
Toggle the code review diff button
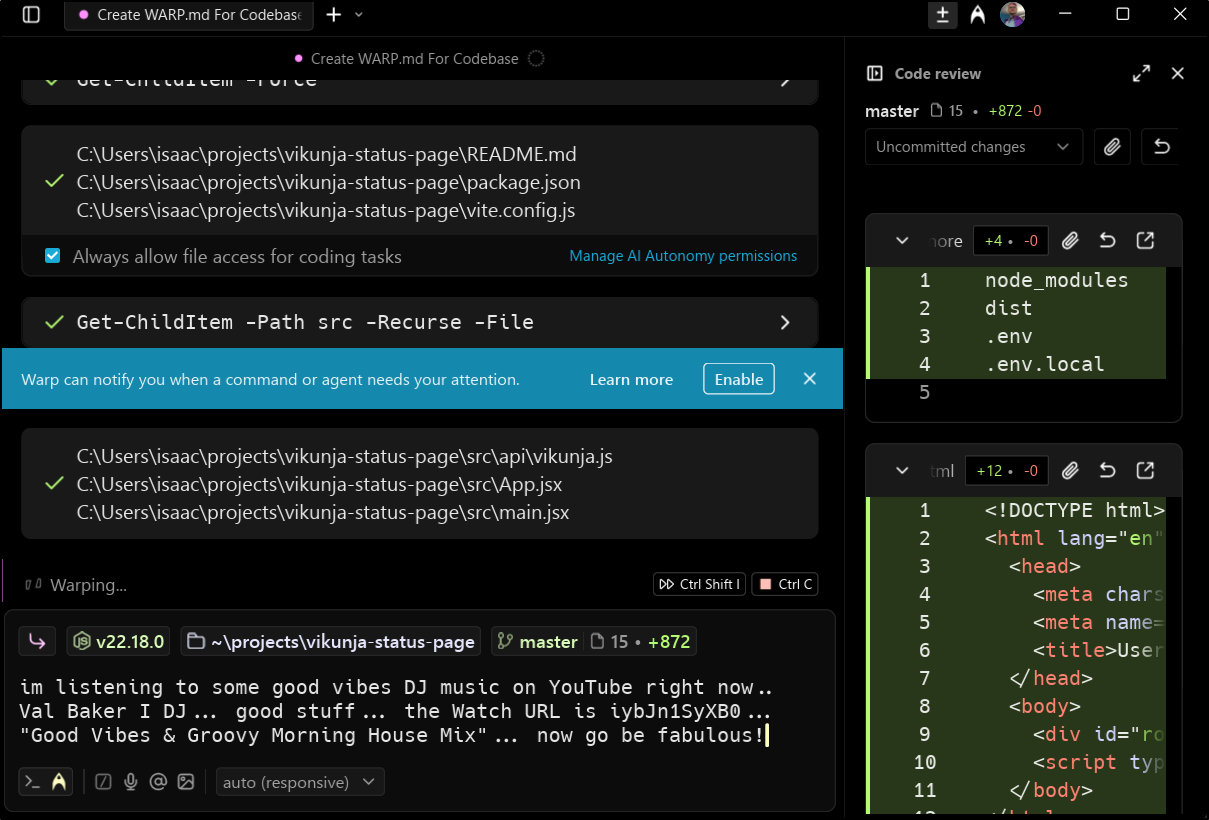tap(941, 15)
